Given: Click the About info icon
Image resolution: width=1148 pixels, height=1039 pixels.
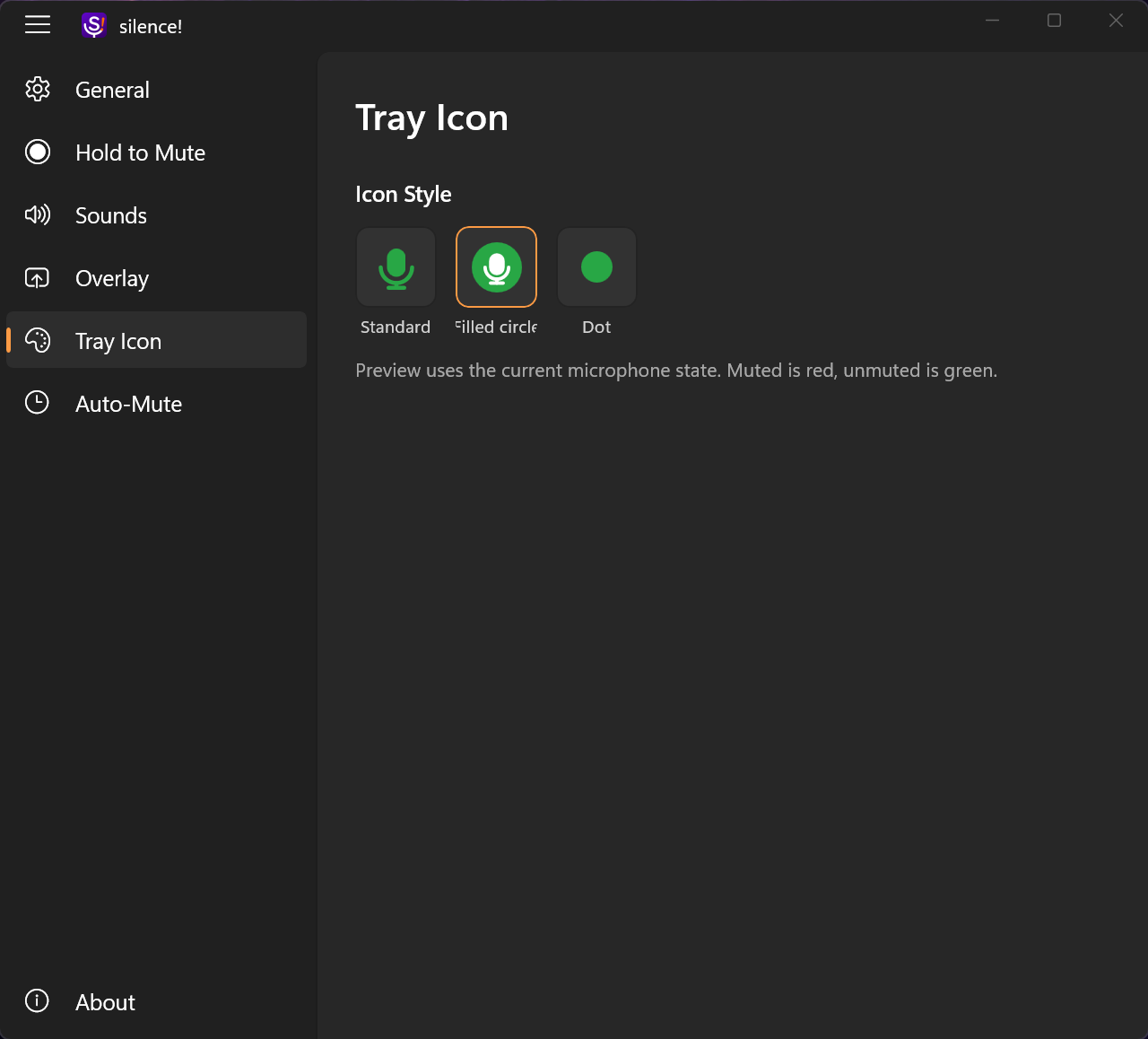Looking at the screenshot, I should [x=38, y=1001].
